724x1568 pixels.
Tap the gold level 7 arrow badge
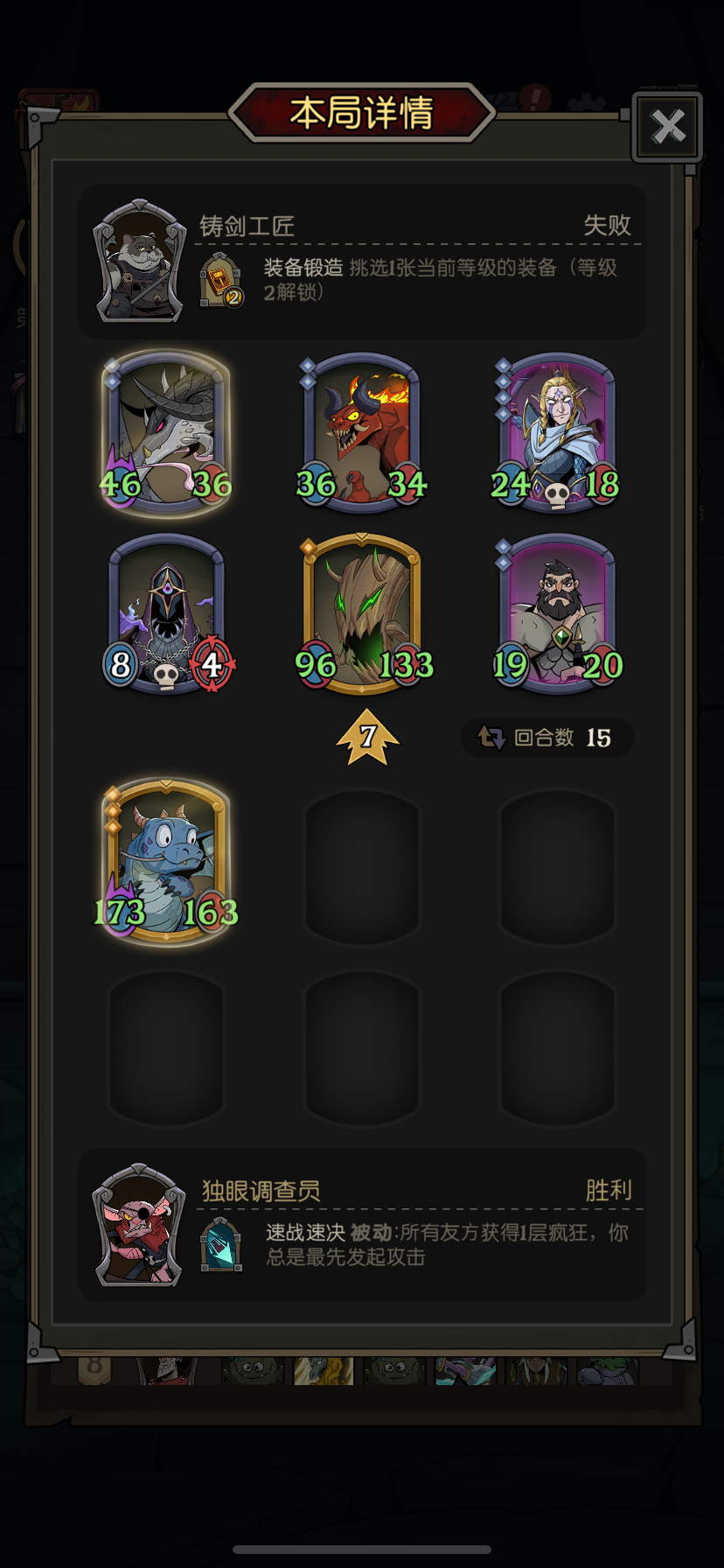pos(367,737)
